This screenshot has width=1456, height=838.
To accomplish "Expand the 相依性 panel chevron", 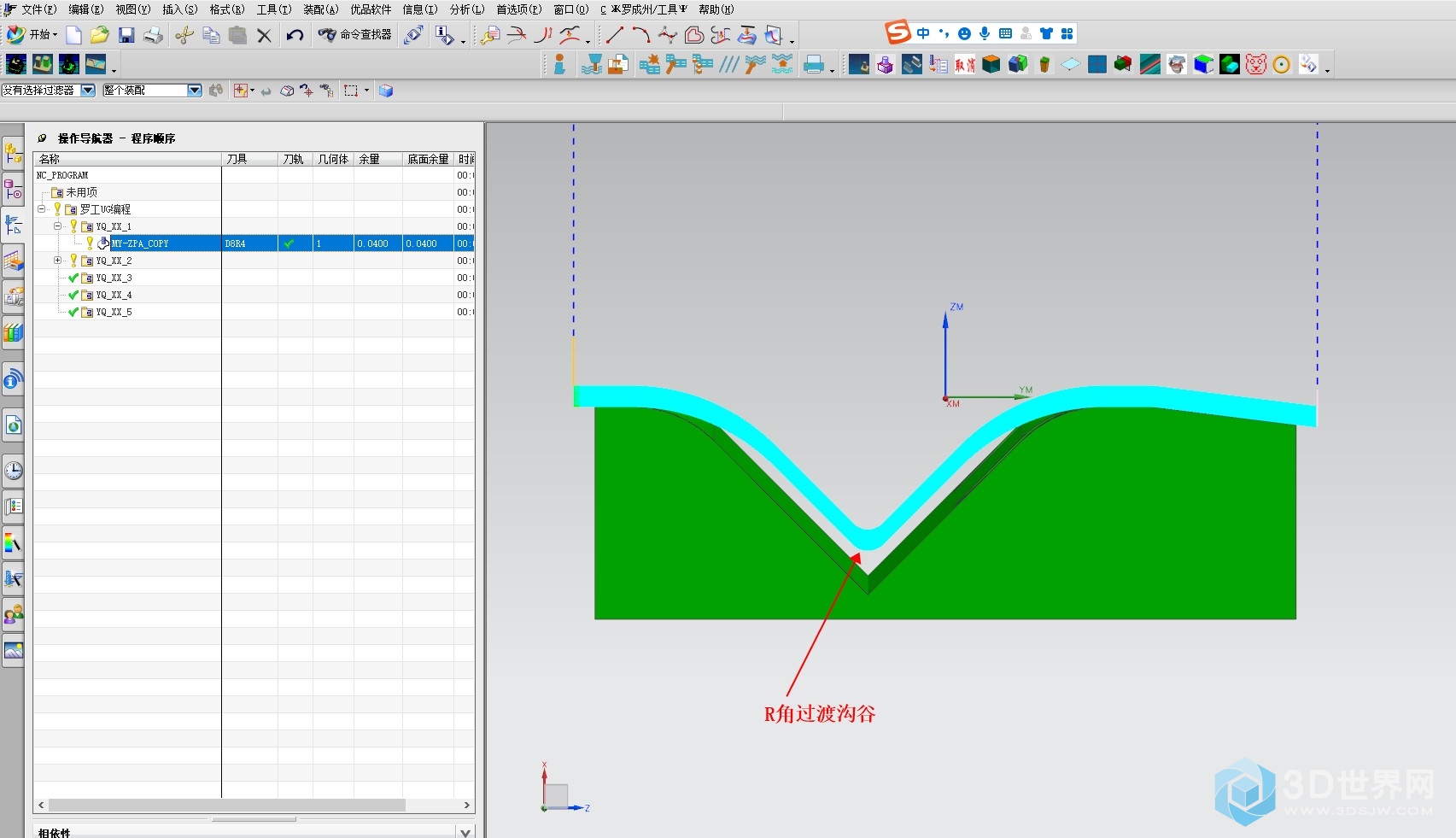I will point(465,832).
